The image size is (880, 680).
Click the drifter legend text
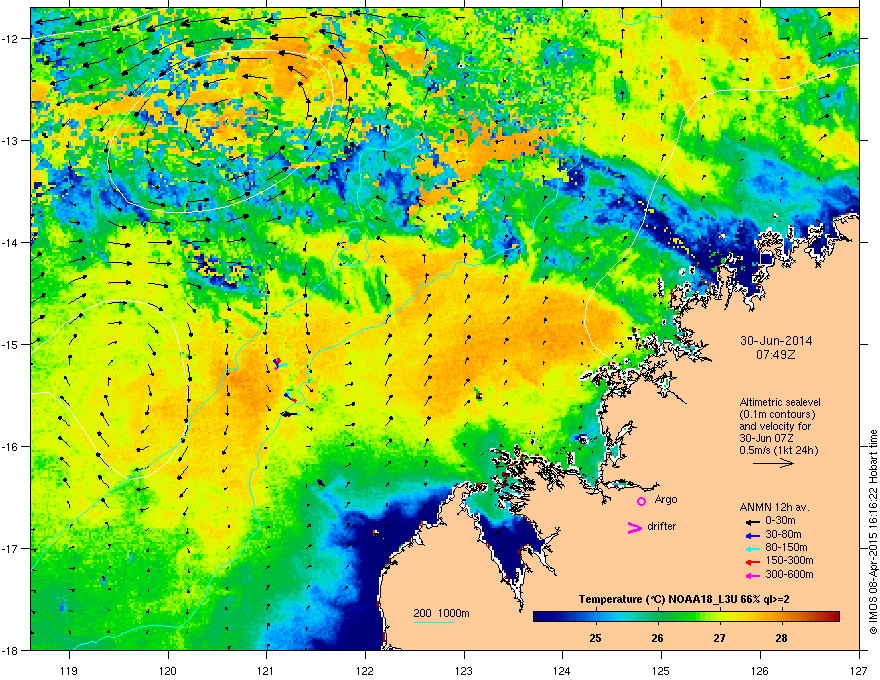pos(662,526)
